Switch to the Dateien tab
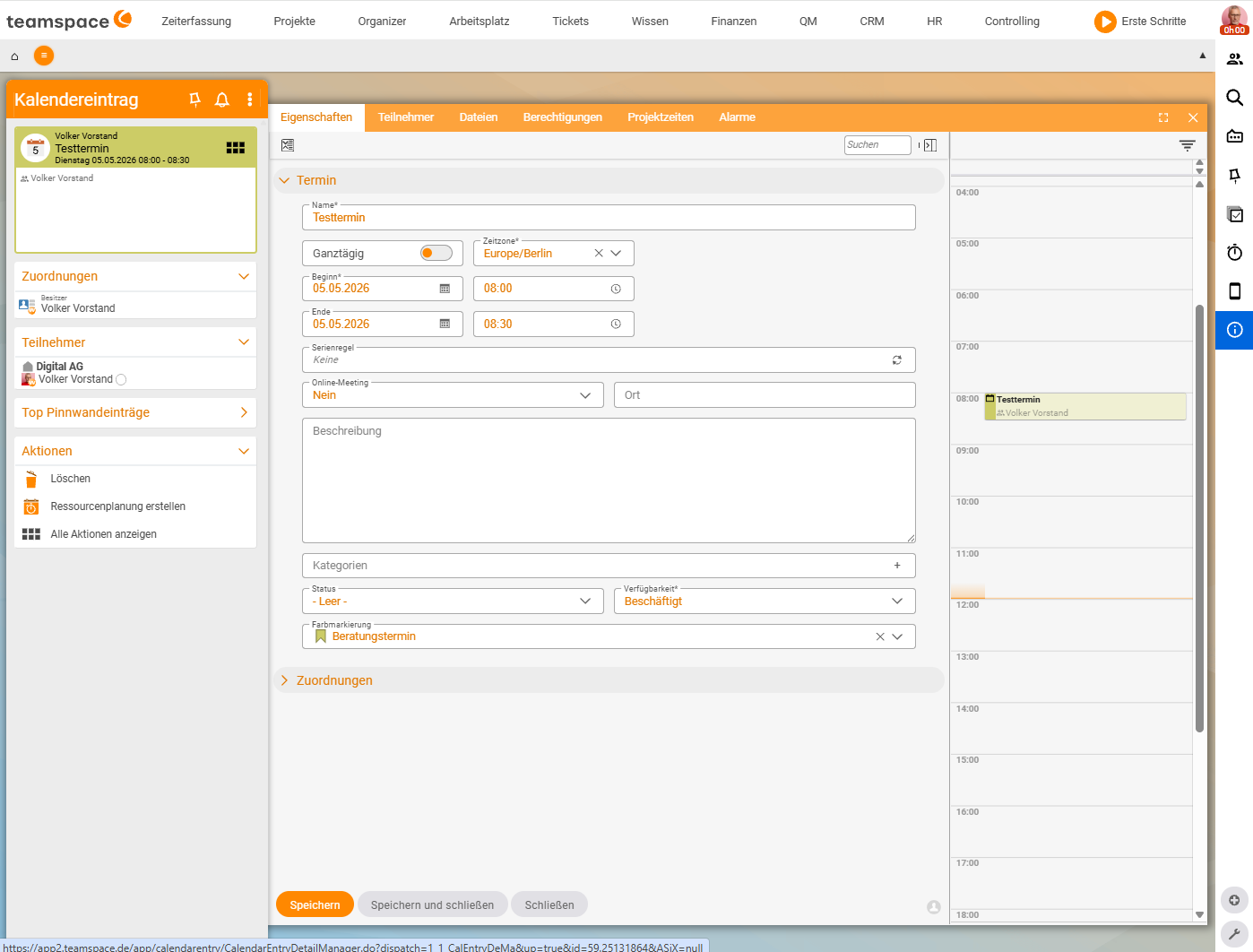The image size is (1253, 952). pos(479,117)
